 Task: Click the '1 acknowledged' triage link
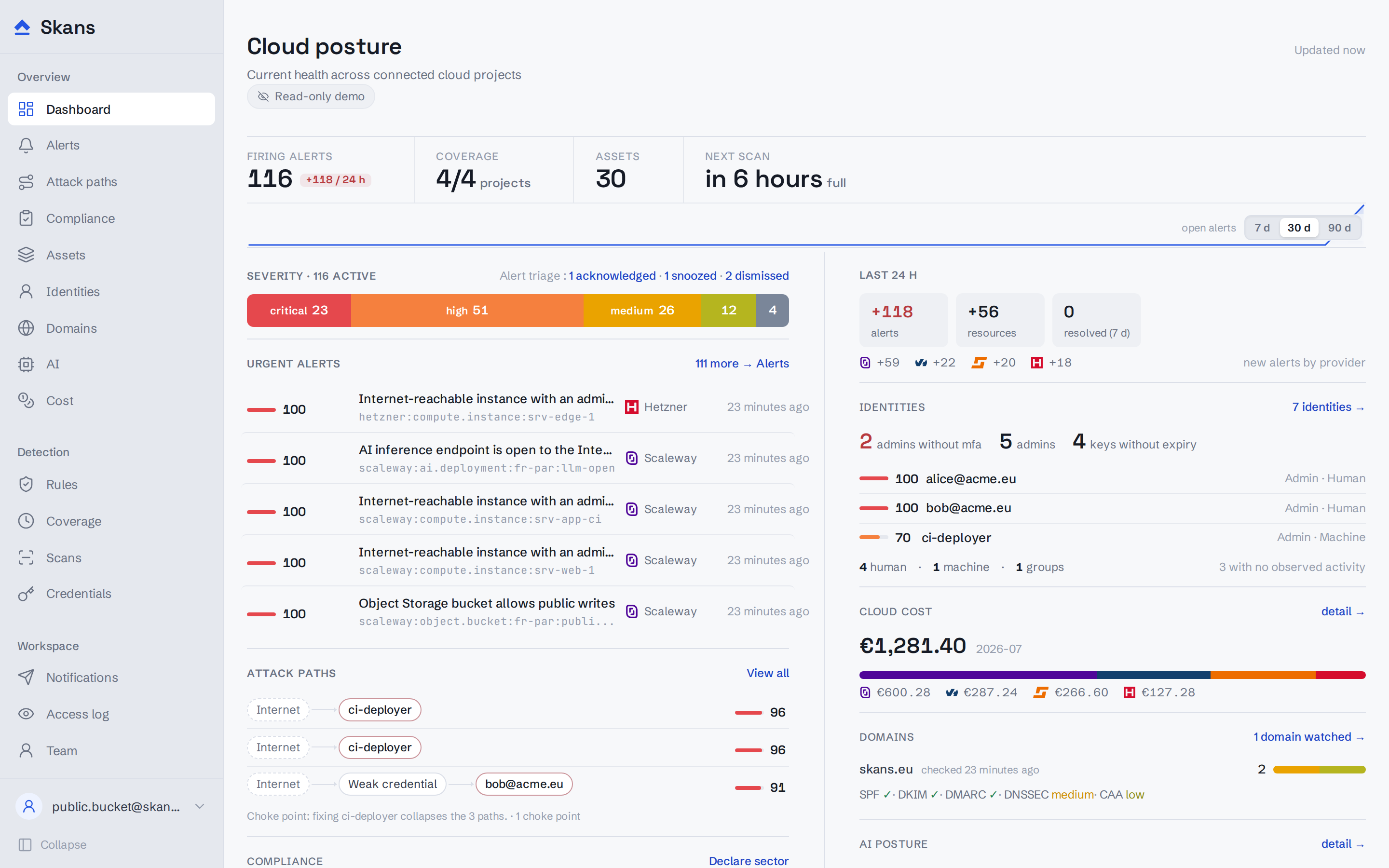(x=612, y=275)
